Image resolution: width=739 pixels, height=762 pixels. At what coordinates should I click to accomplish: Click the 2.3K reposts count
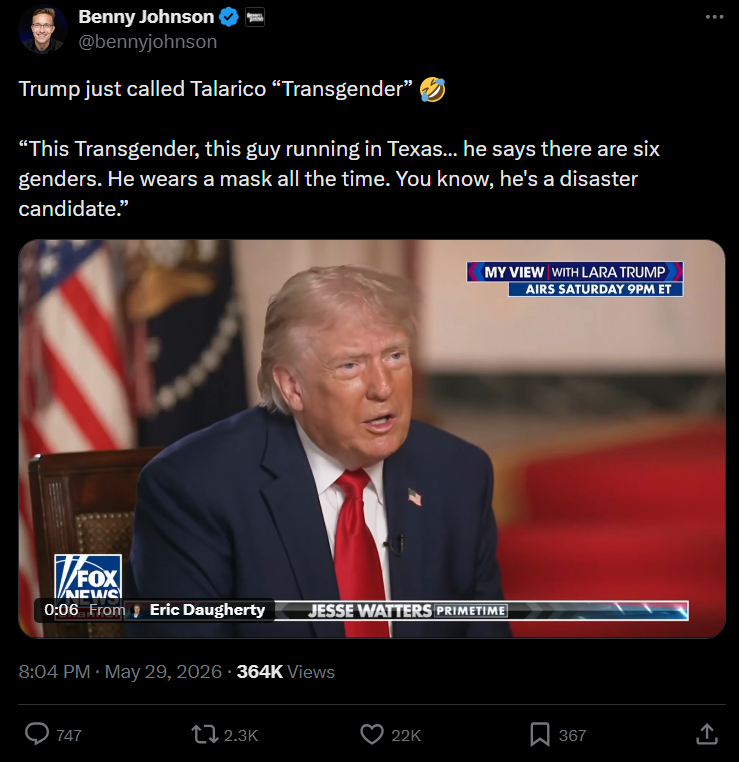[x=241, y=735]
